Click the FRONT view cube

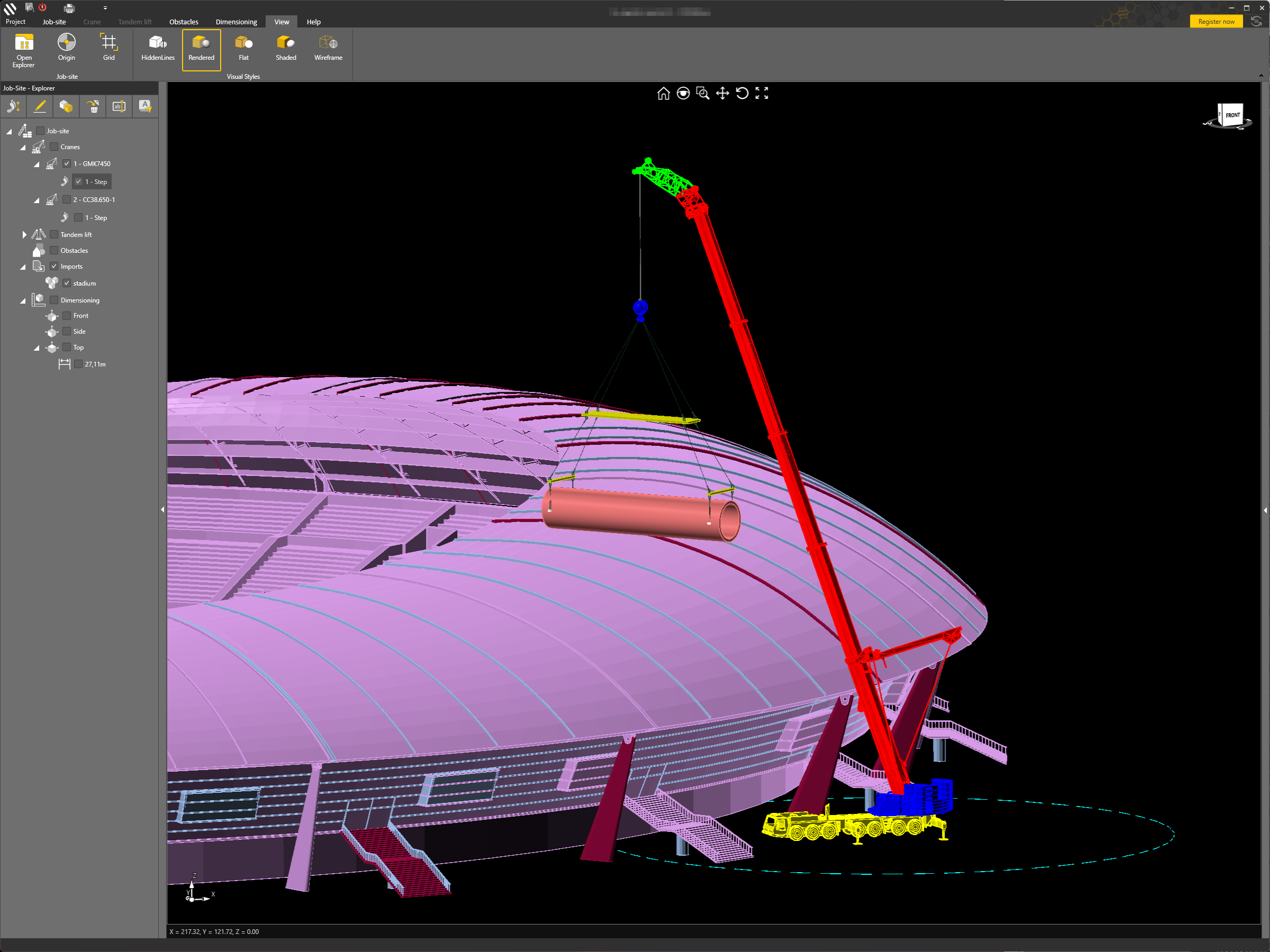[x=1231, y=115]
